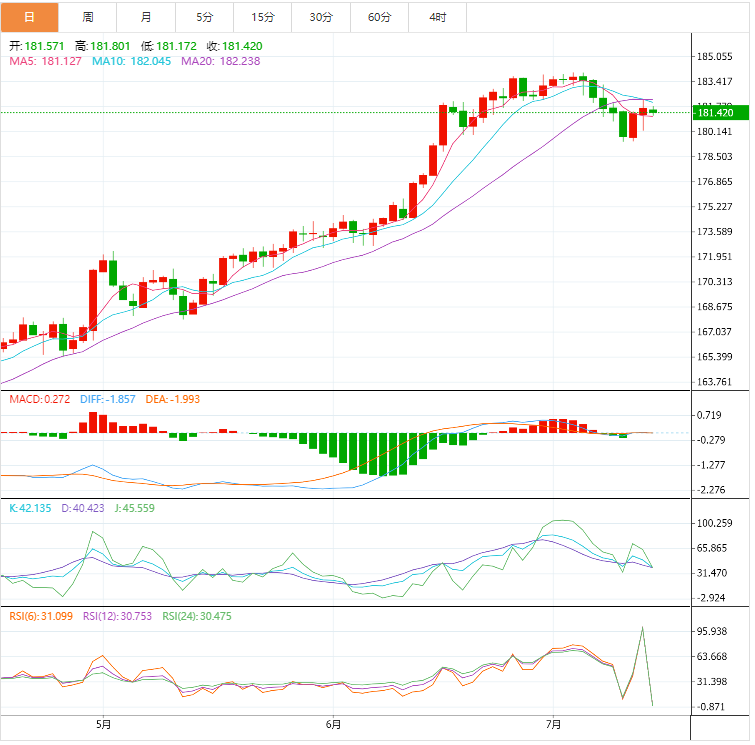The width and height of the screenshot is (755, 745).
Task: Click the MACD:0.272 indicator label
Action: 39,399
